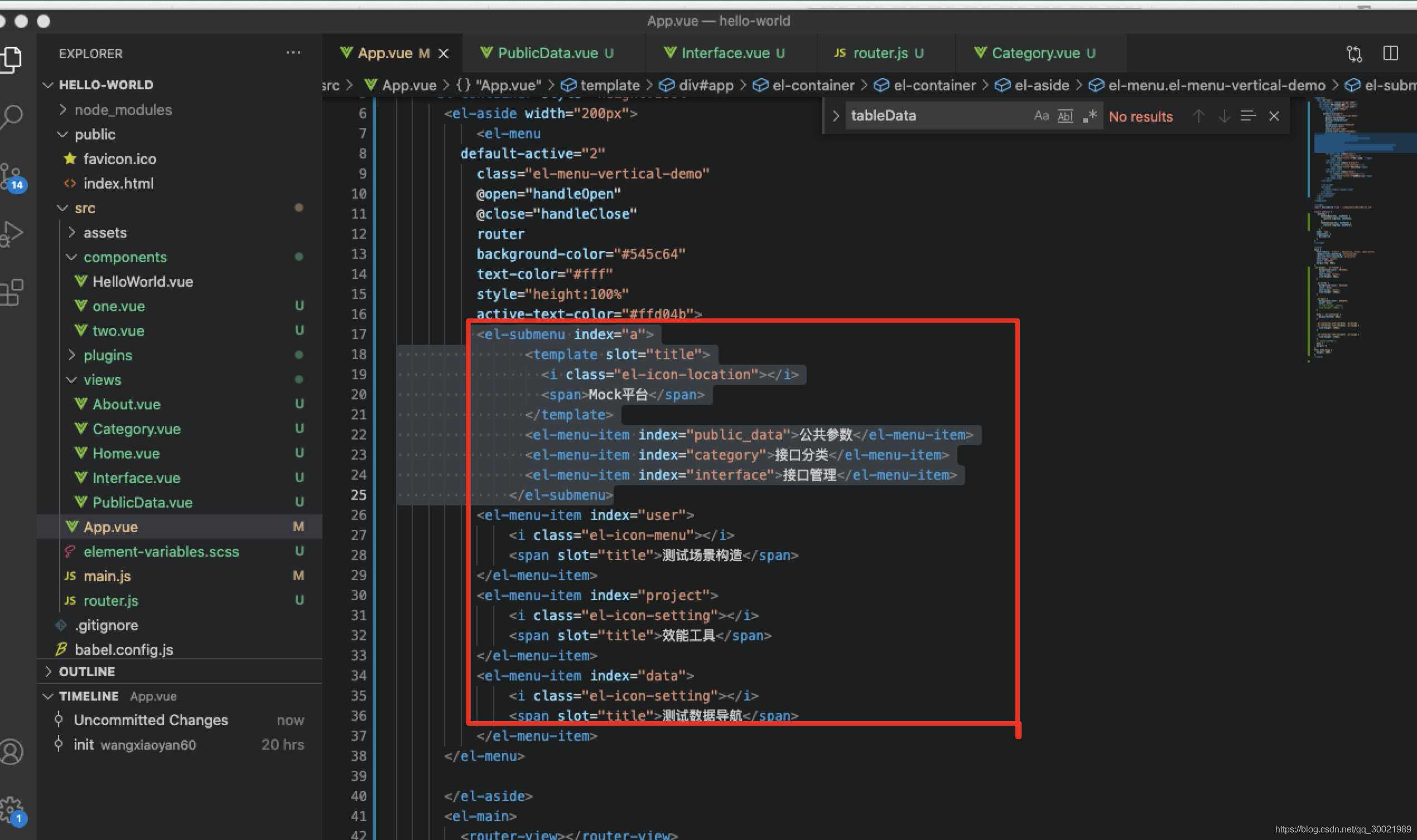Toggle Match Case in find widget
Screen dimensions: 1417x840
(1041, 116)
